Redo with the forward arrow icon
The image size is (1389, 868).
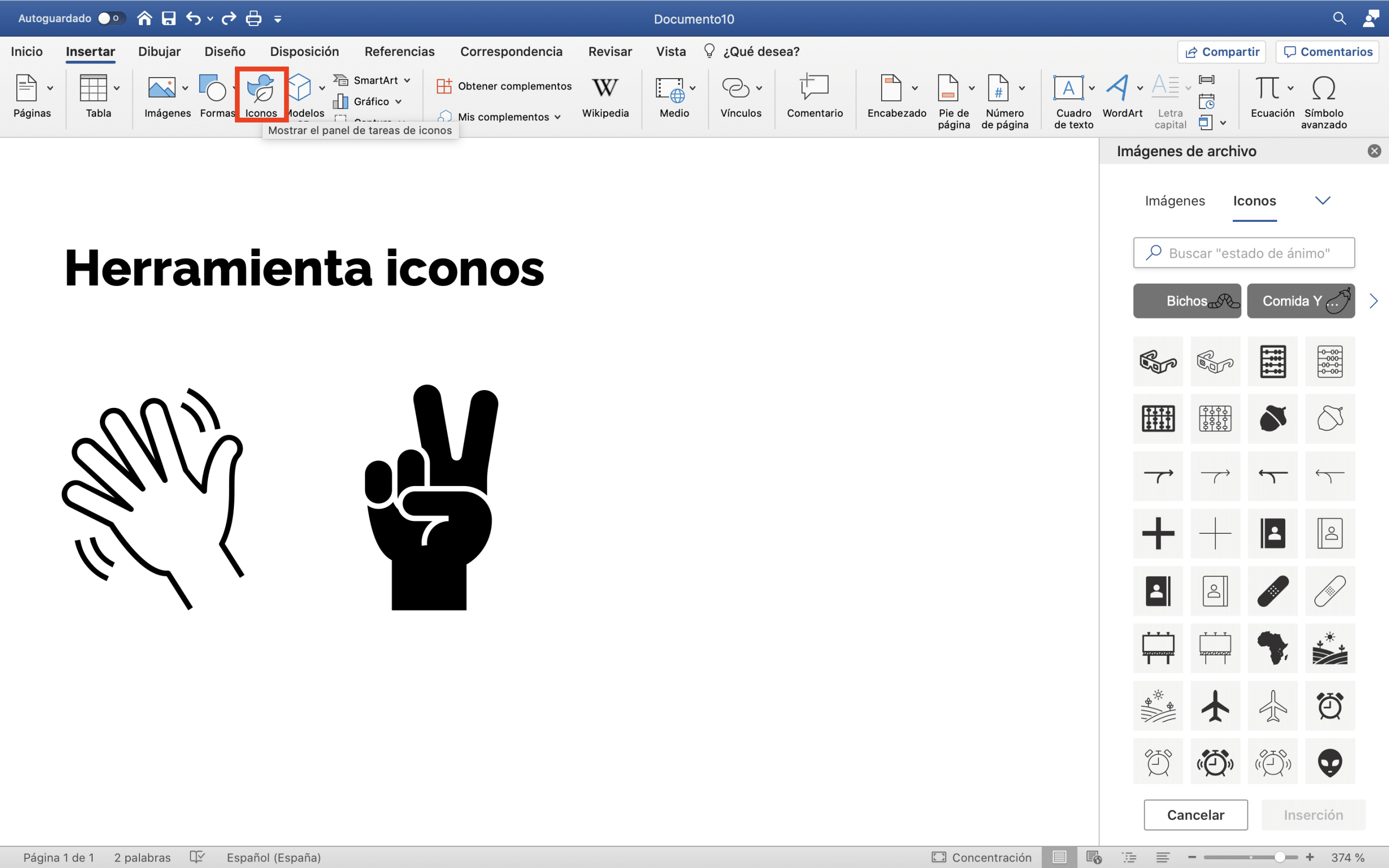[x=229, y=18]
